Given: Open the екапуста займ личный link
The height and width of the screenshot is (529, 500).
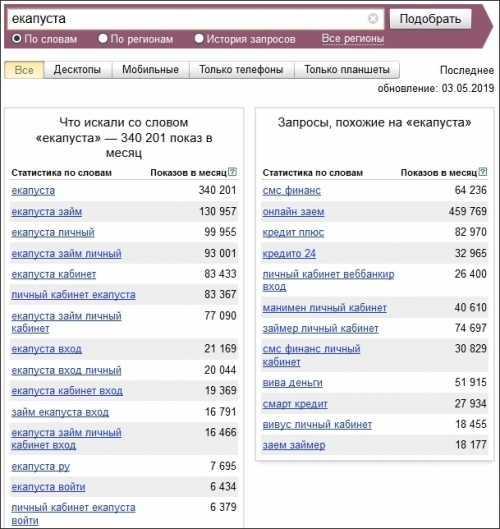Looking at the screenshot, I should pyautogui.click(x=66, y=254).
